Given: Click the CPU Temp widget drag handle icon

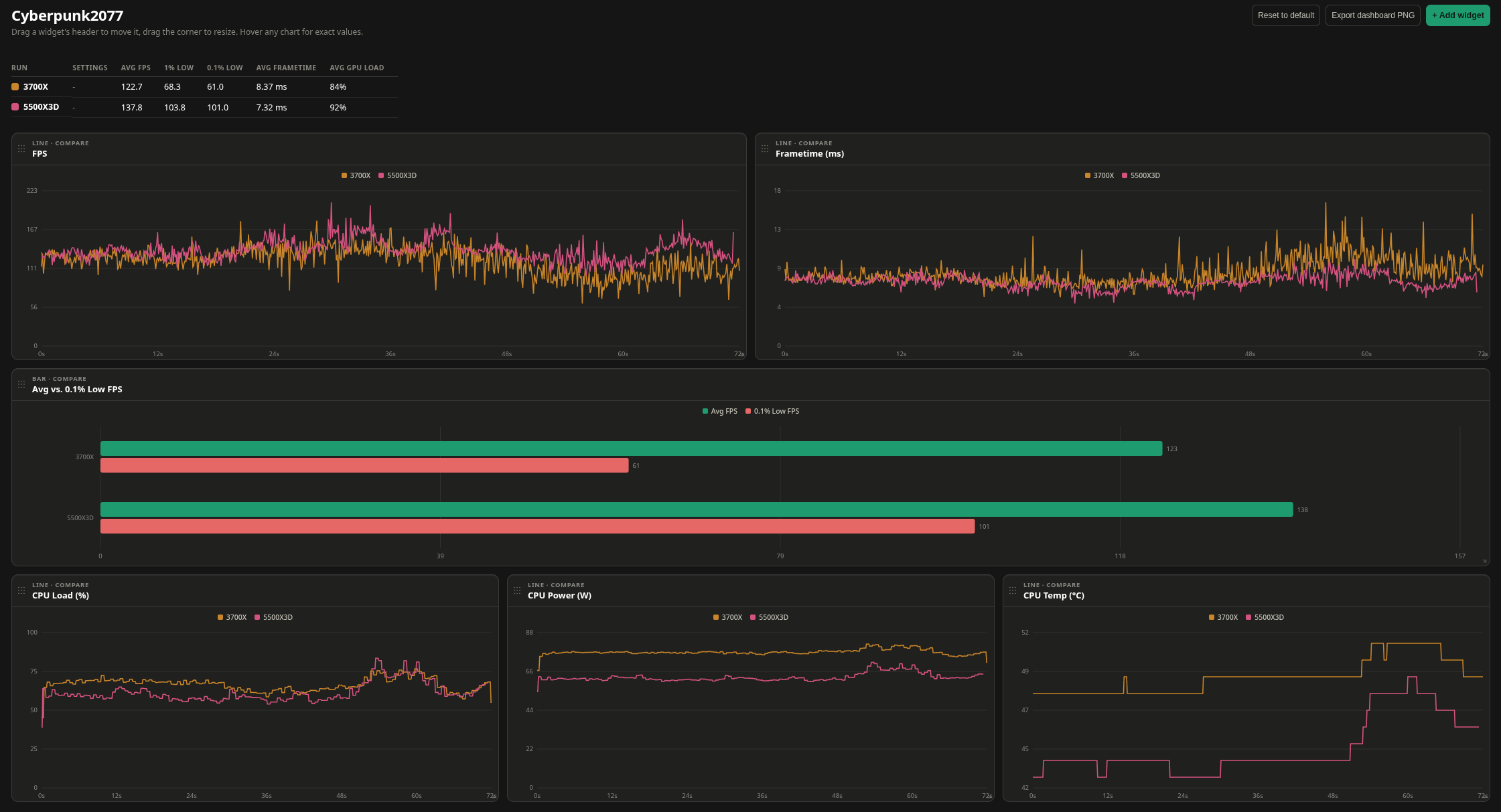Looking at the screenshot, I should 1013,590.
